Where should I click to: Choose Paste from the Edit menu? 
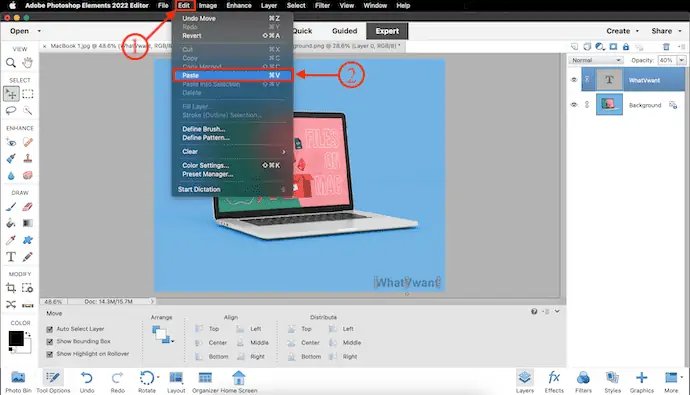click(232, 75)
